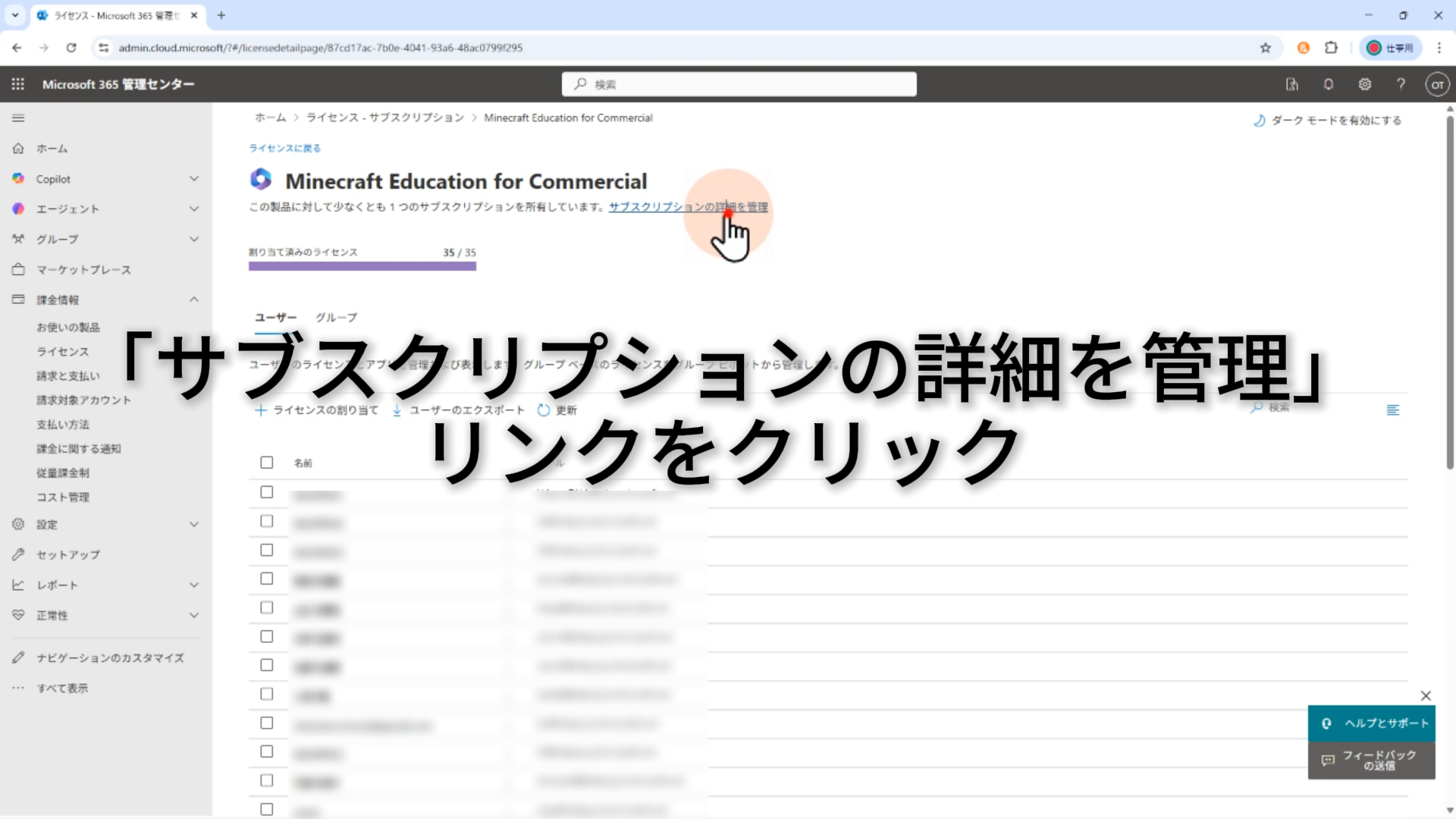Open the browser extensions puzzle icon

pyautogui.click(x=1331, y=48)
